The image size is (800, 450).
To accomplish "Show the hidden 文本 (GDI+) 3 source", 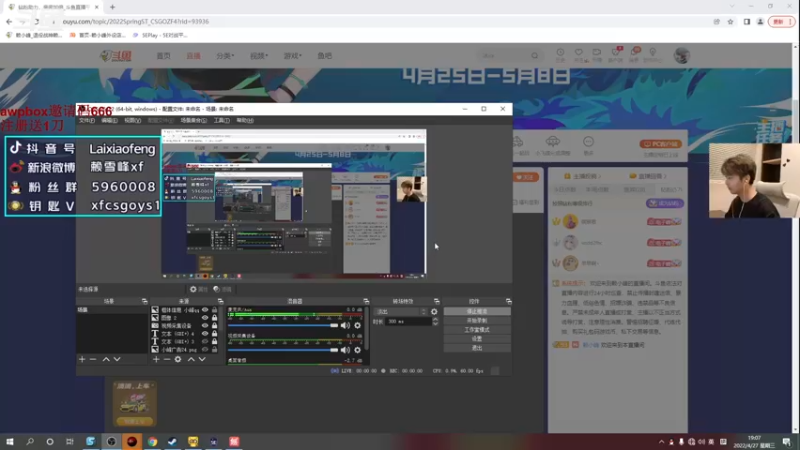I will (205, 341).
